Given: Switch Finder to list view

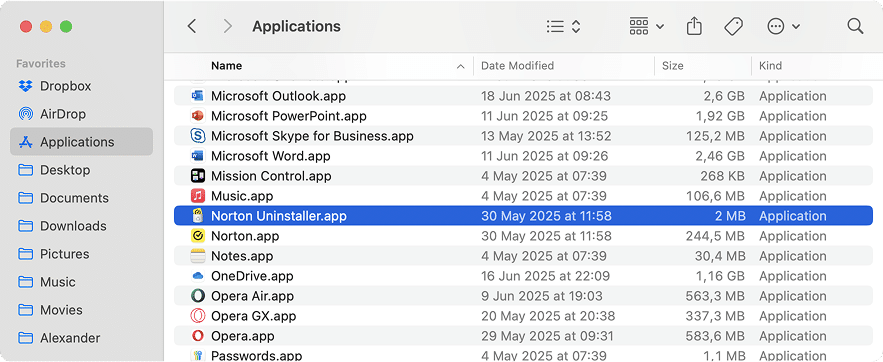Looking at the screenshot, I should tap(555, 26).
